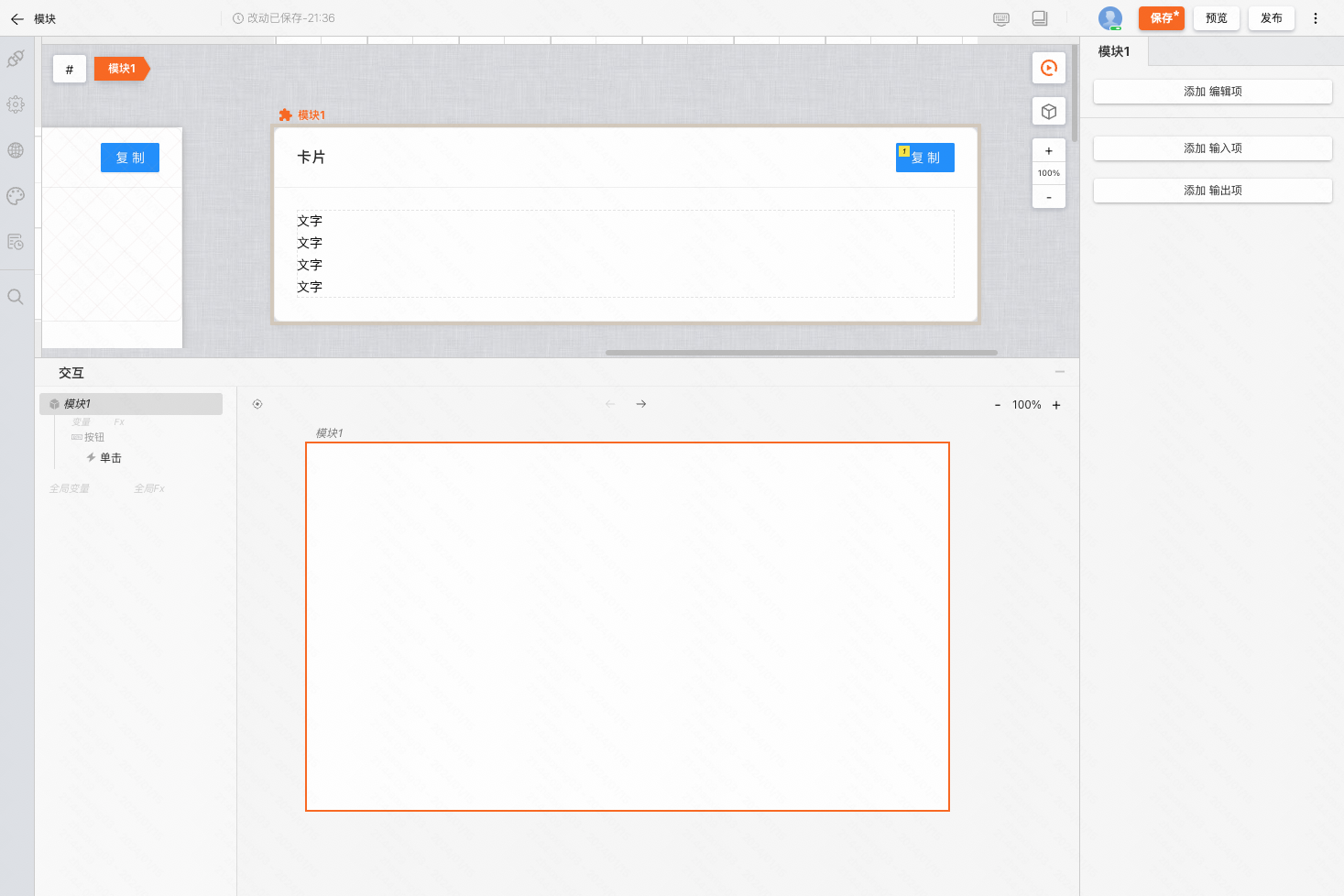Select the 卡片 card title
The height and width of the screenshot is (896, 1344).
click(x=311, y=158)
